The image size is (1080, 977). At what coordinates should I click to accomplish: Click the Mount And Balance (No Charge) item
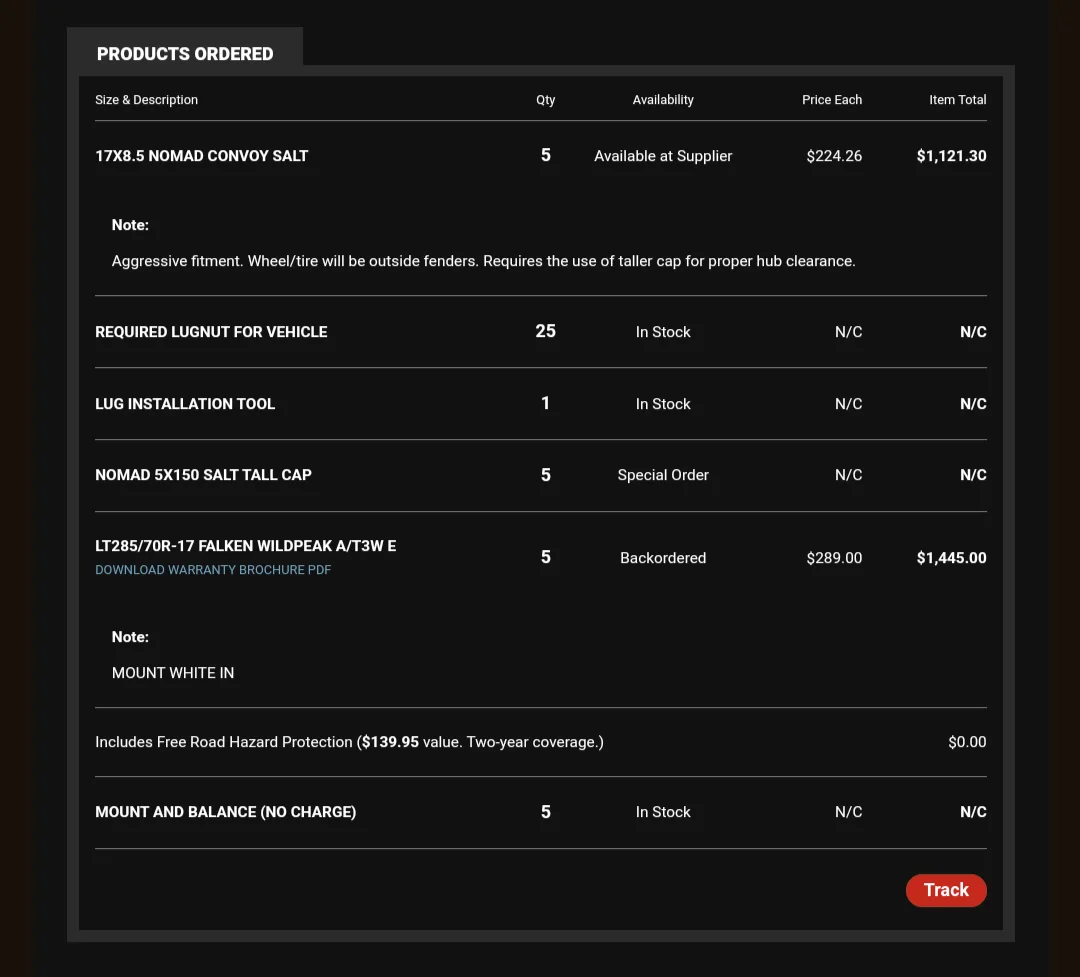[x=225, y=812]
